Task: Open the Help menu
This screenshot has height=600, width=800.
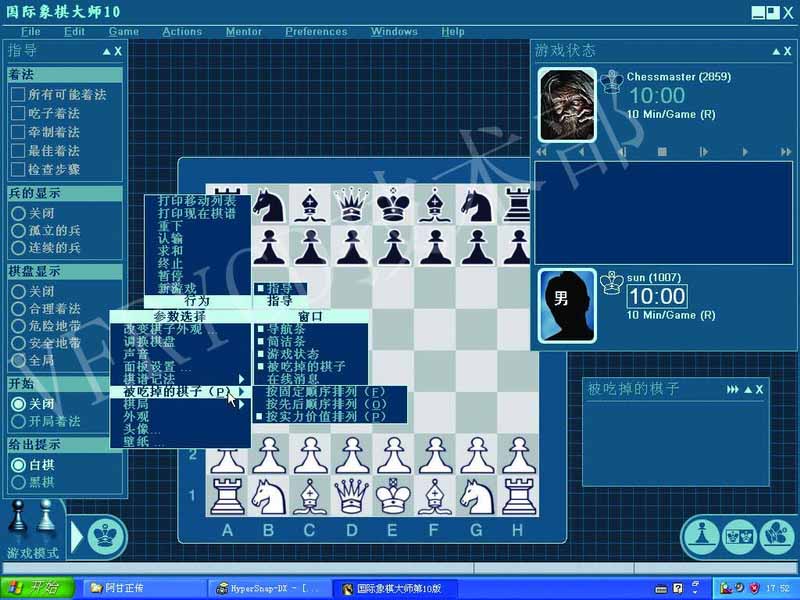Action: coord(453,32)
